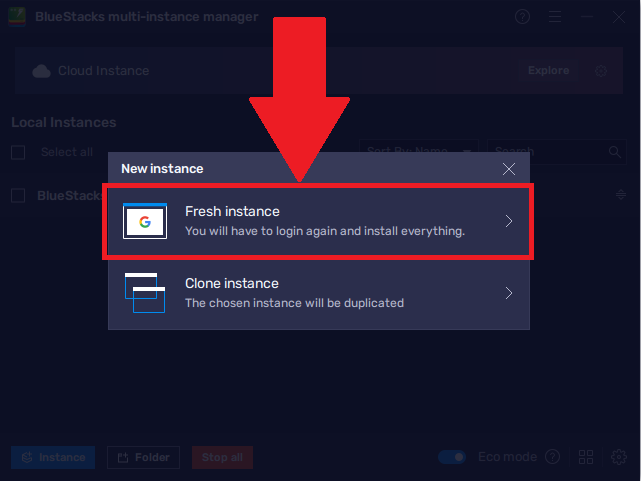This screenshot has width=641, height=481.
Task: Open the Sort By Name dropdown
Action: [x=418, y=152]
